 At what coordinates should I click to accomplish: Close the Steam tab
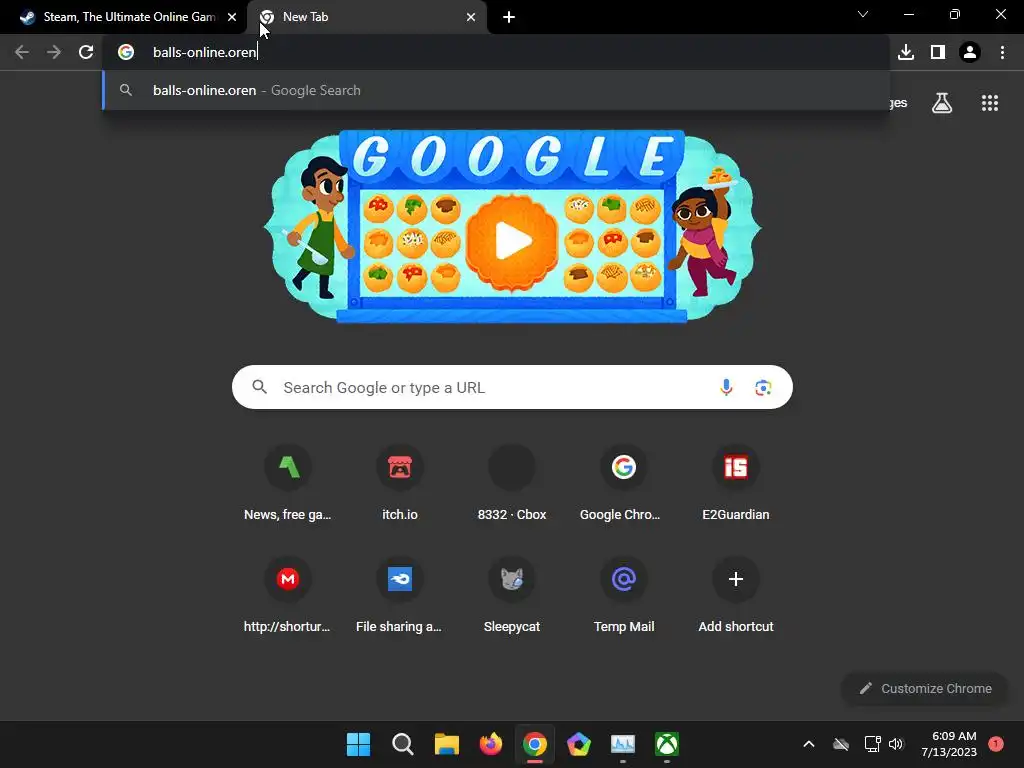coord(232,17)
